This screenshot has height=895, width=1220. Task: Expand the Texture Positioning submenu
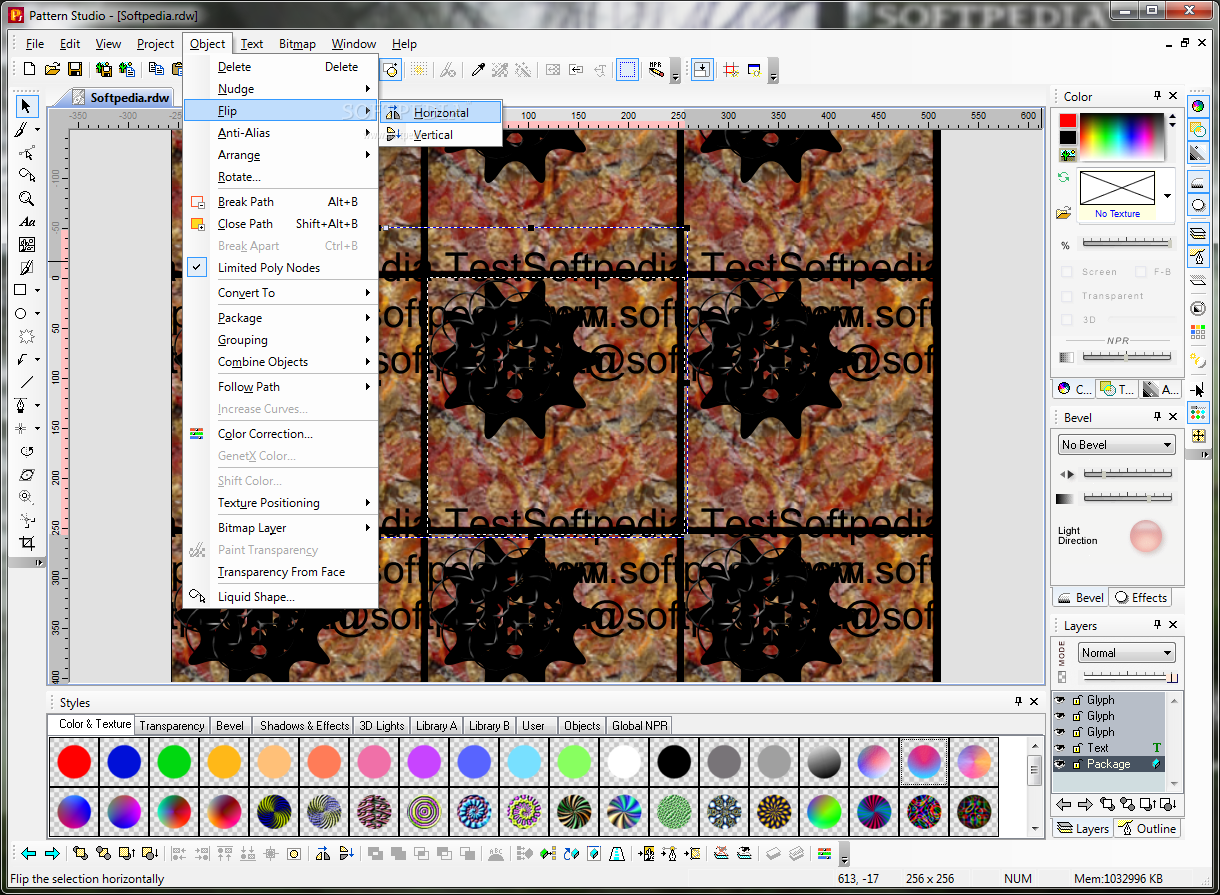click(x=280, y=503)
